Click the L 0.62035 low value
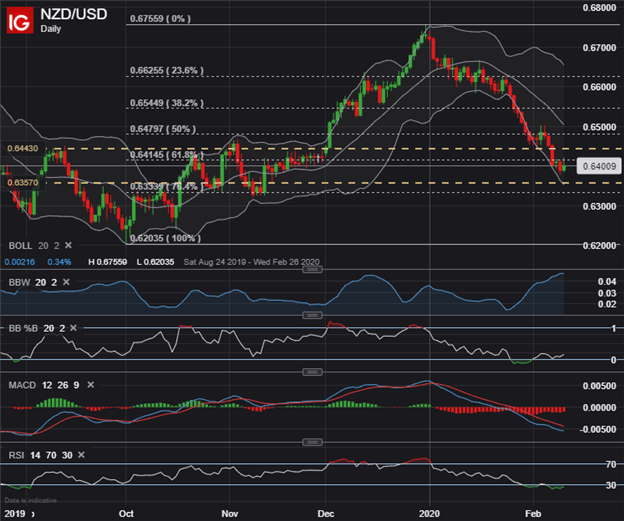 point(155,262)
